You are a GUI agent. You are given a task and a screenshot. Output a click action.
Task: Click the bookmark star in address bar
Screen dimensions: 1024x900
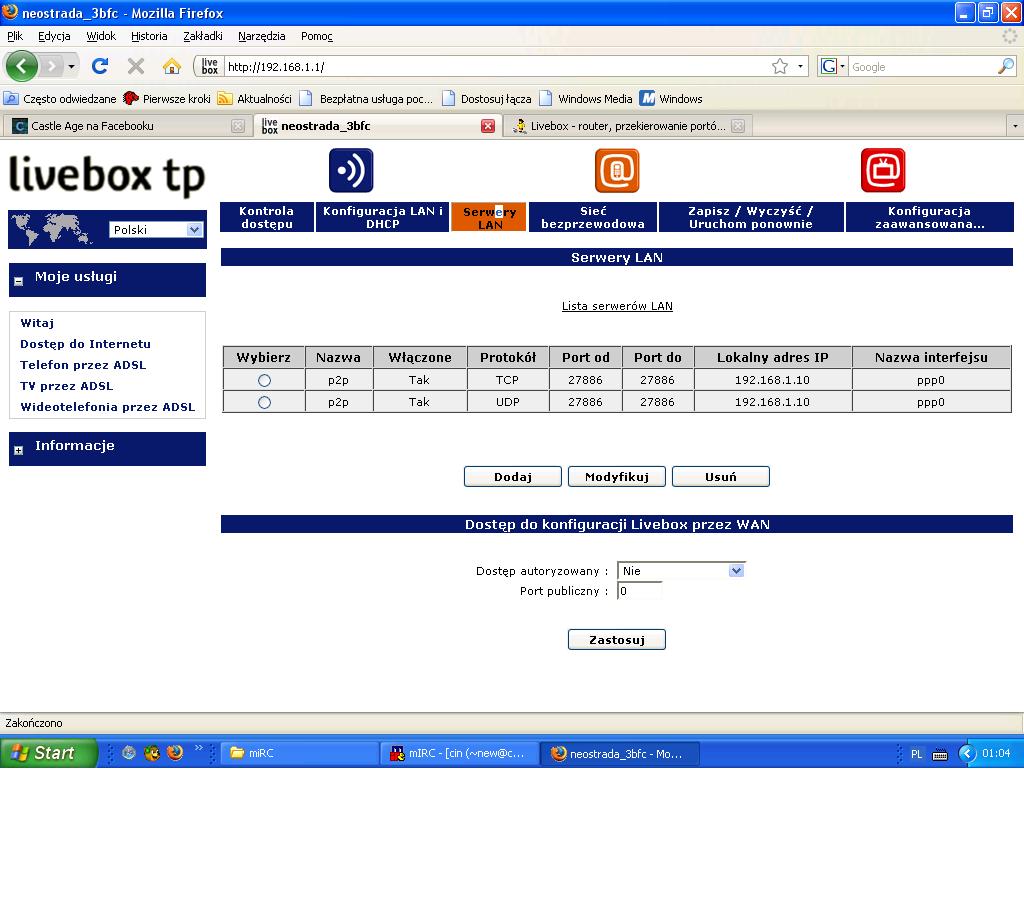[x=780, y=67]
